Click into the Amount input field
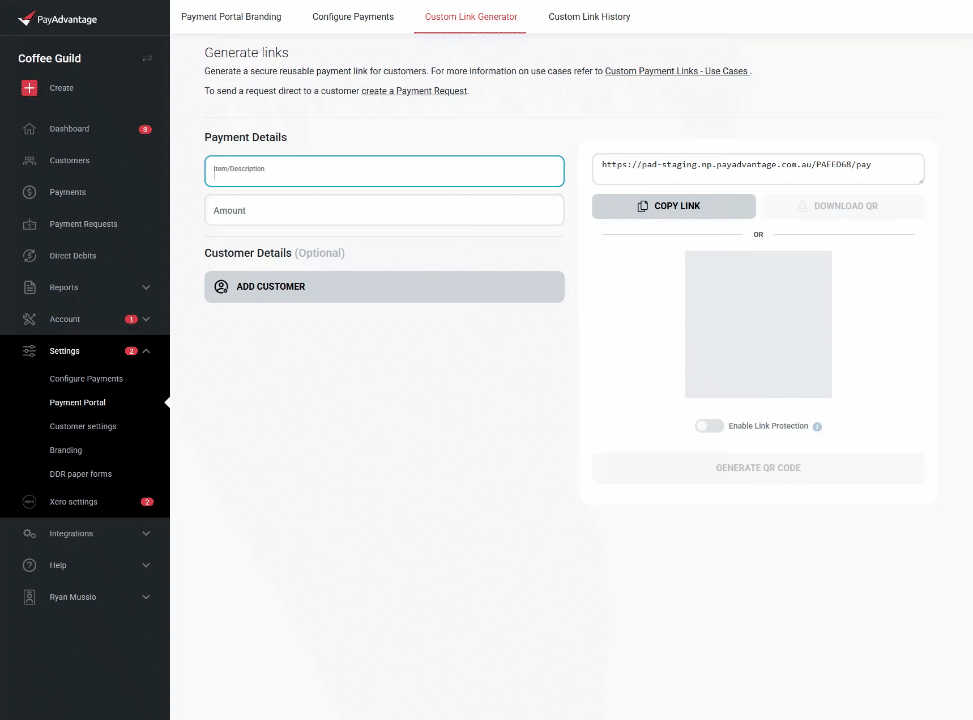The image size is (973, 720). pyautogui.click(x=384, y=211)
